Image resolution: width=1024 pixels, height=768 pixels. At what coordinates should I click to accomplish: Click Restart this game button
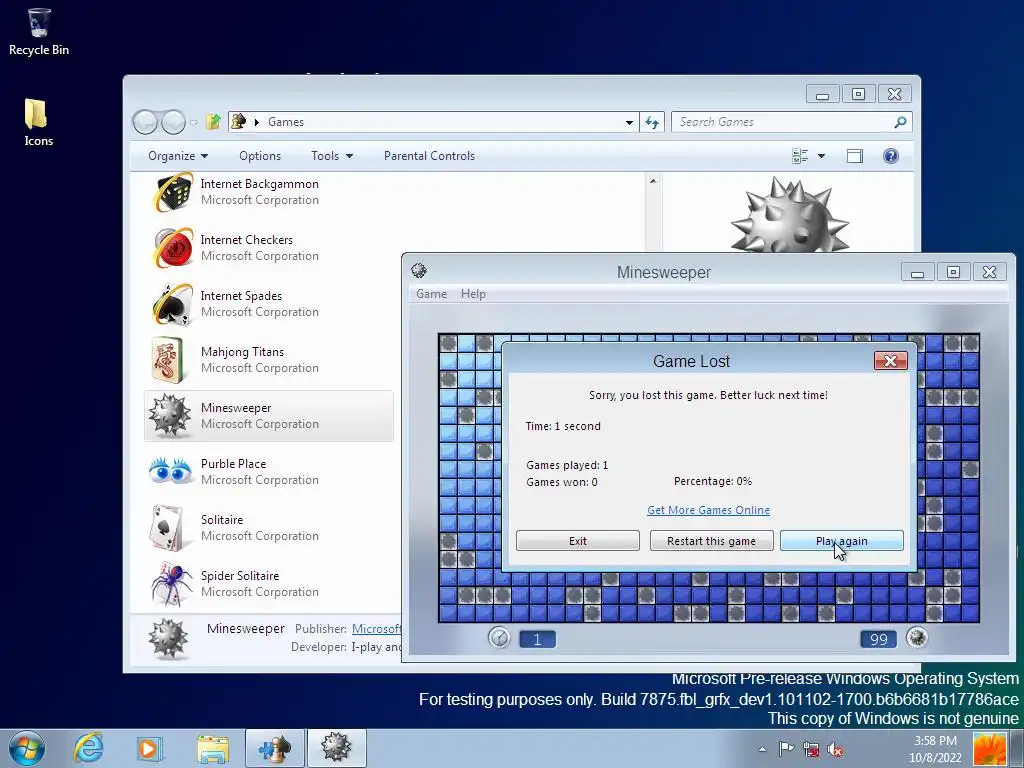pyautogui.click(x=711, y=541)
